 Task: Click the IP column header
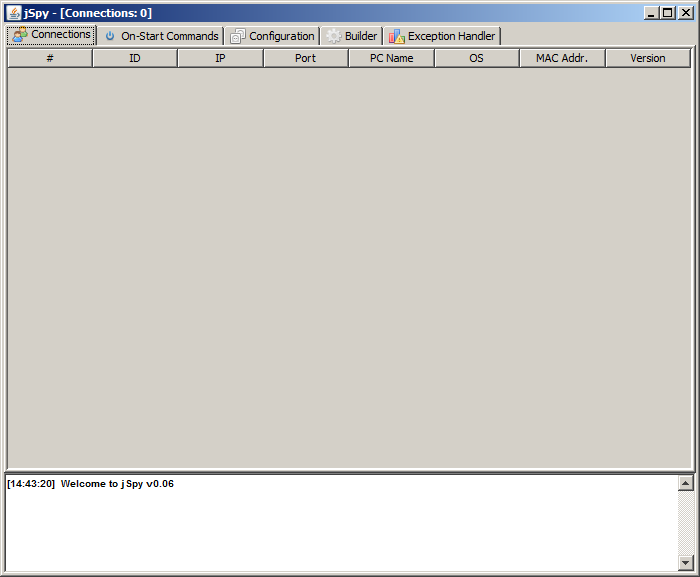220,58
